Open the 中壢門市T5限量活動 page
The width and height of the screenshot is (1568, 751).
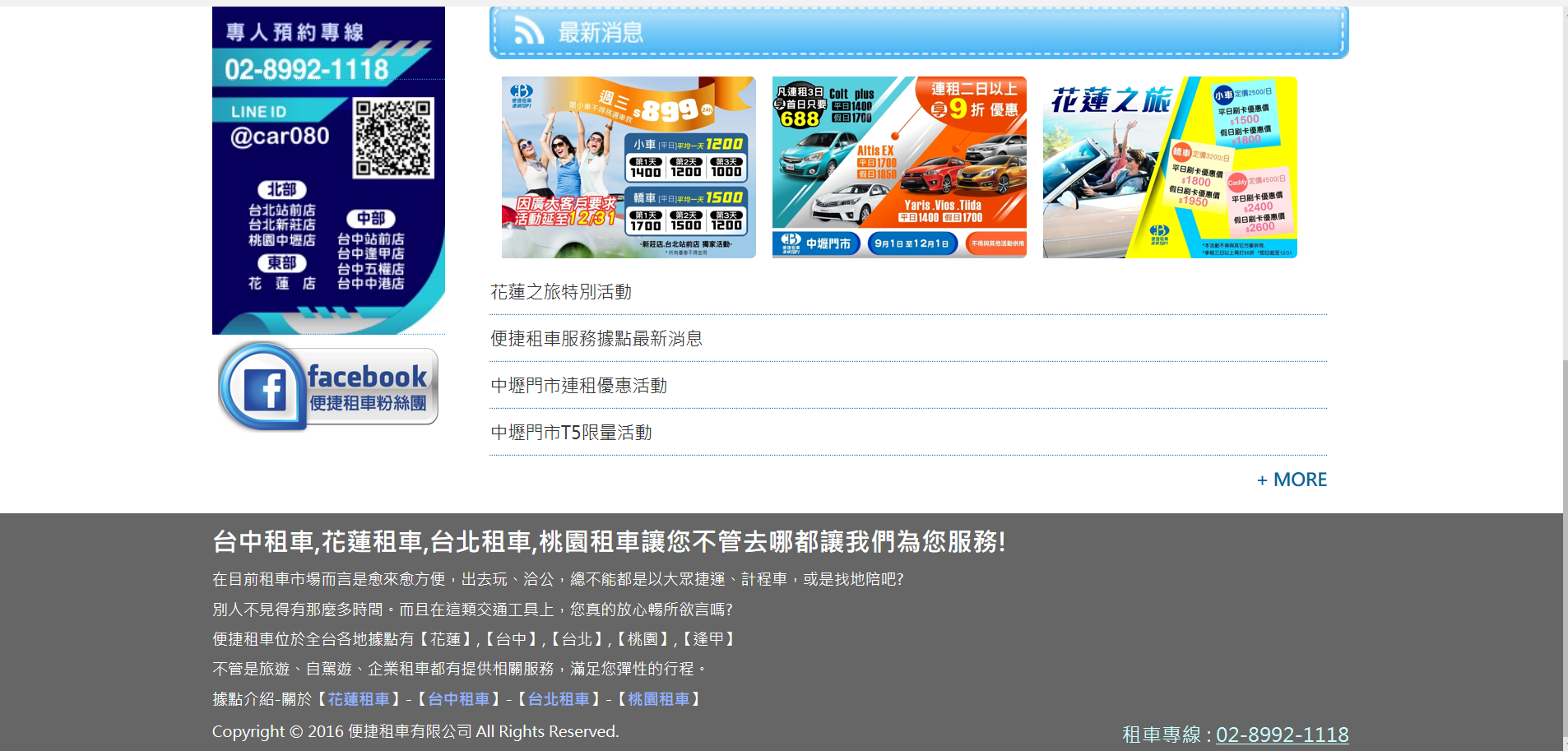pyautogui.click(x=570, y=432)
